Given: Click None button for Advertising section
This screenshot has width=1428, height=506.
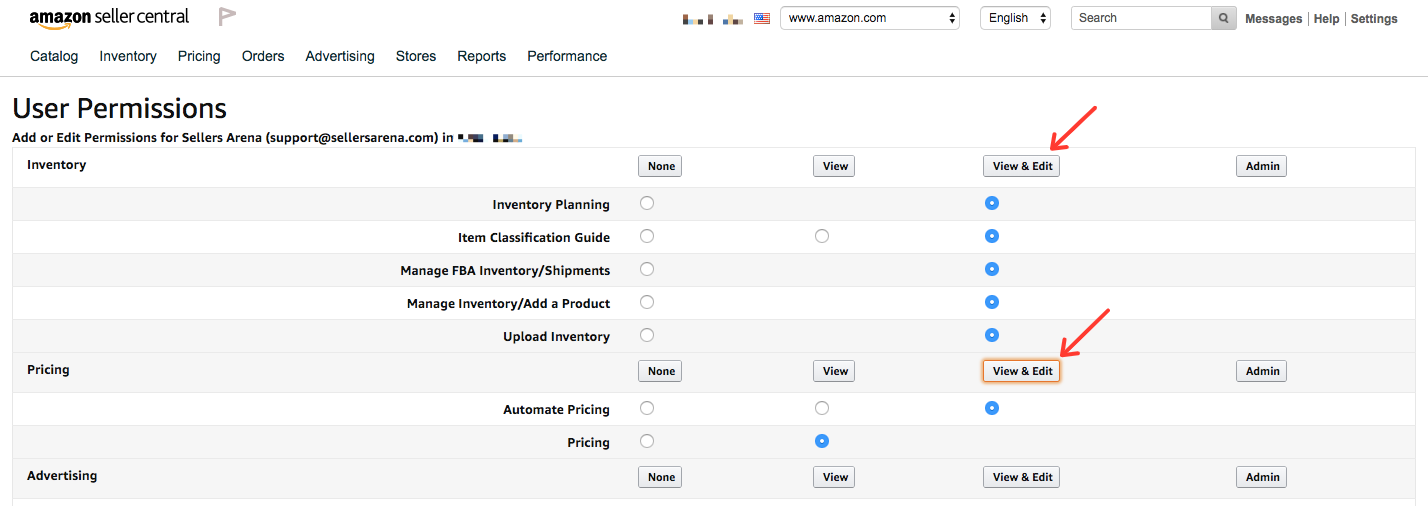Looking at the screenshot, I should [x=661, y=477].
